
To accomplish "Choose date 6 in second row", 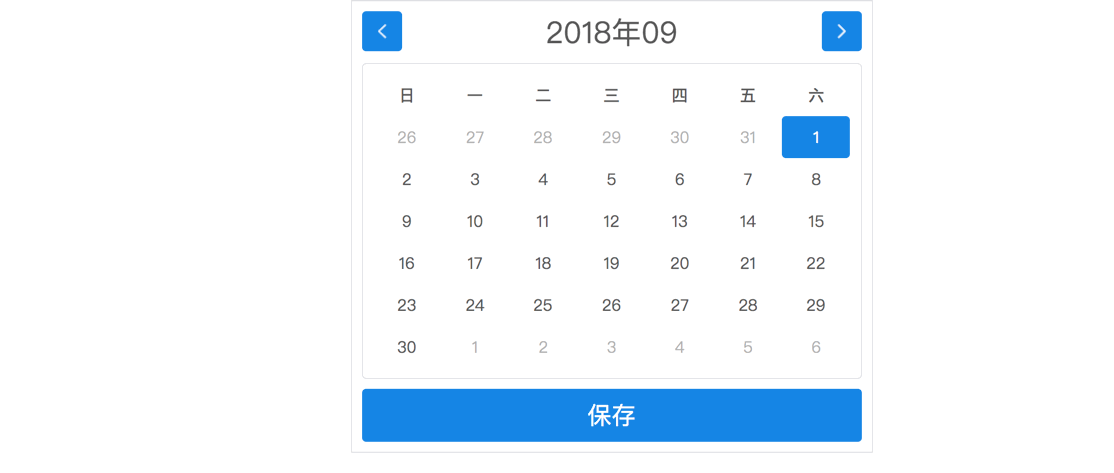I will pos(679,180).
